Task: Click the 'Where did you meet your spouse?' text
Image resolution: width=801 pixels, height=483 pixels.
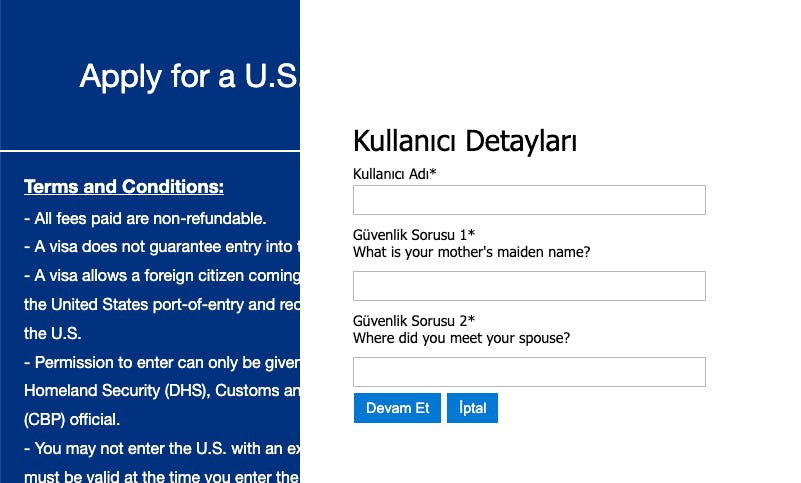Action: click(x=461, y=338)
